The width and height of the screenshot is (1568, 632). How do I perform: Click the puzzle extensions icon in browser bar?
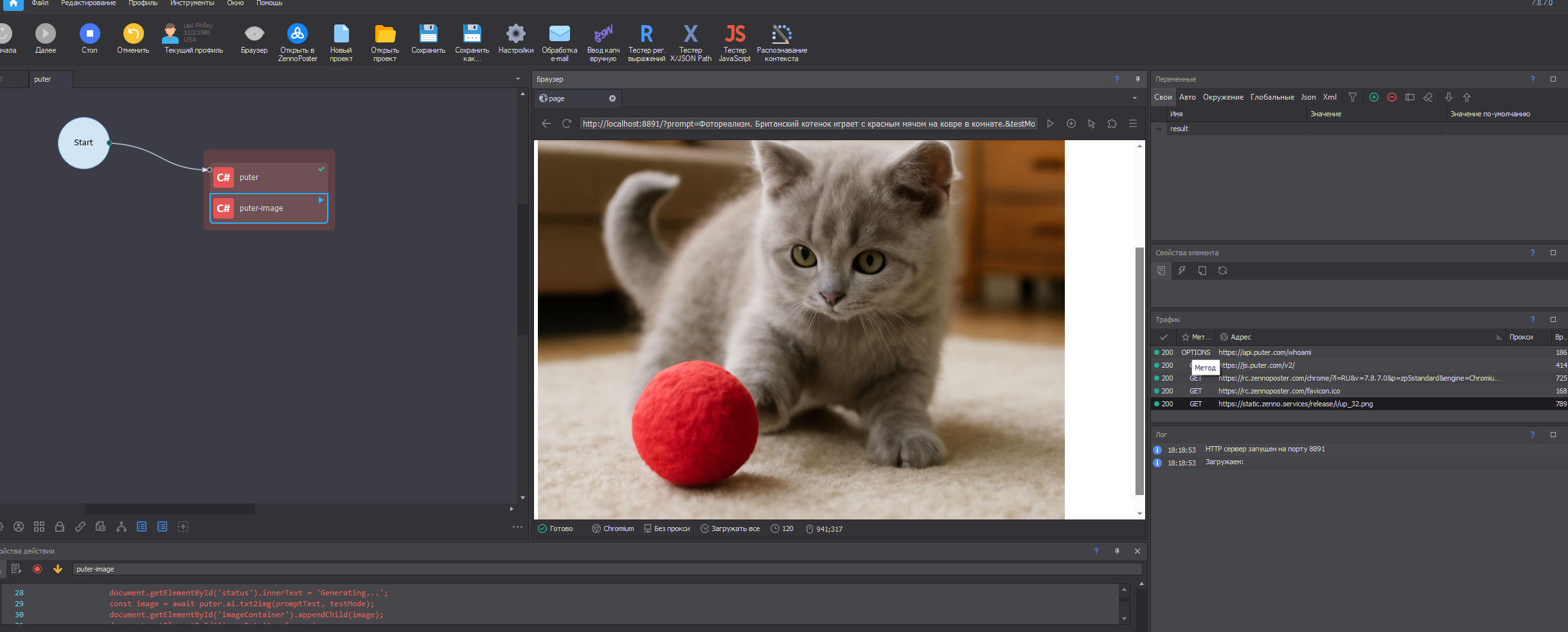[1112, 123]
